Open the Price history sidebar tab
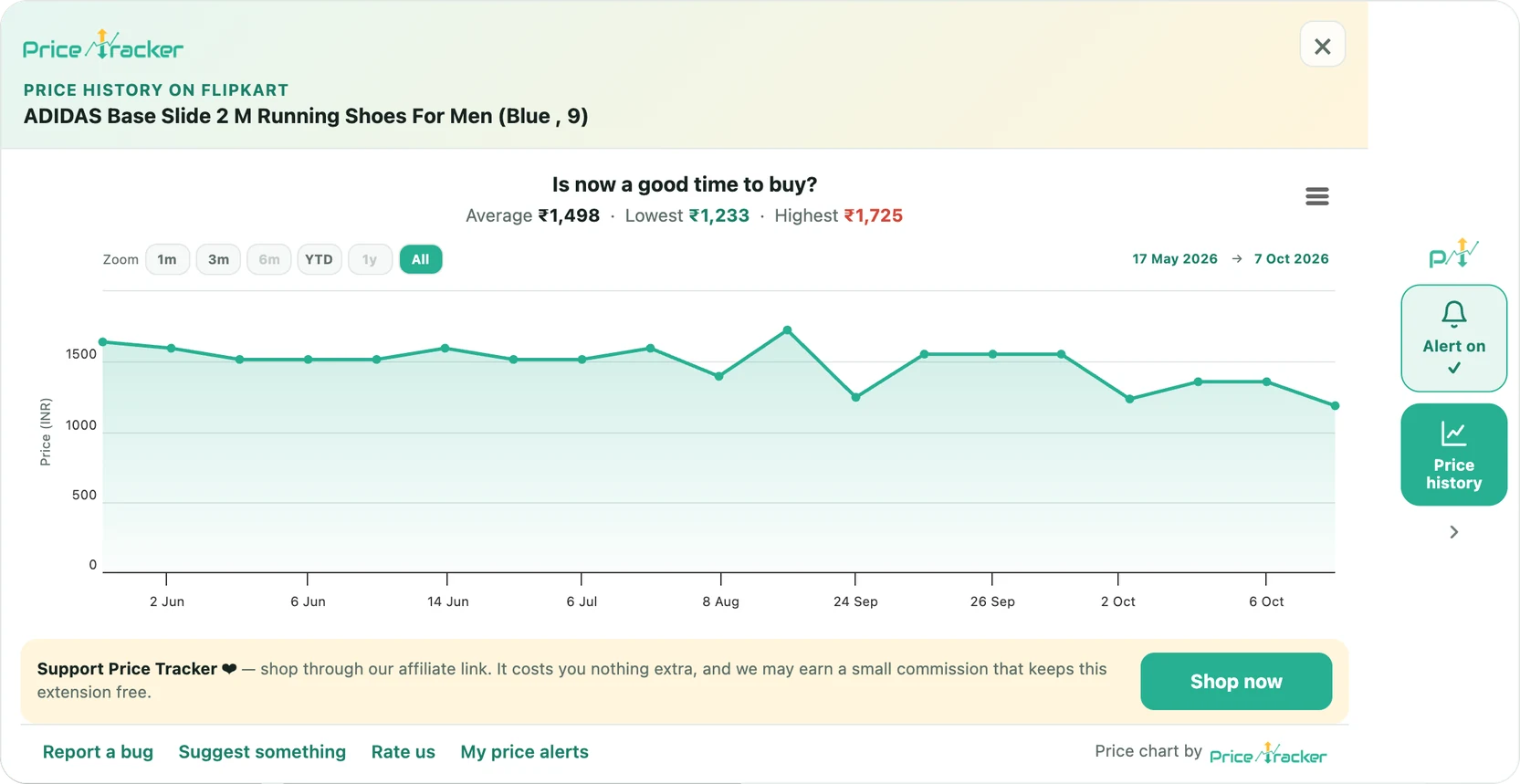Screen dimensions: 1520x784 1453,455
